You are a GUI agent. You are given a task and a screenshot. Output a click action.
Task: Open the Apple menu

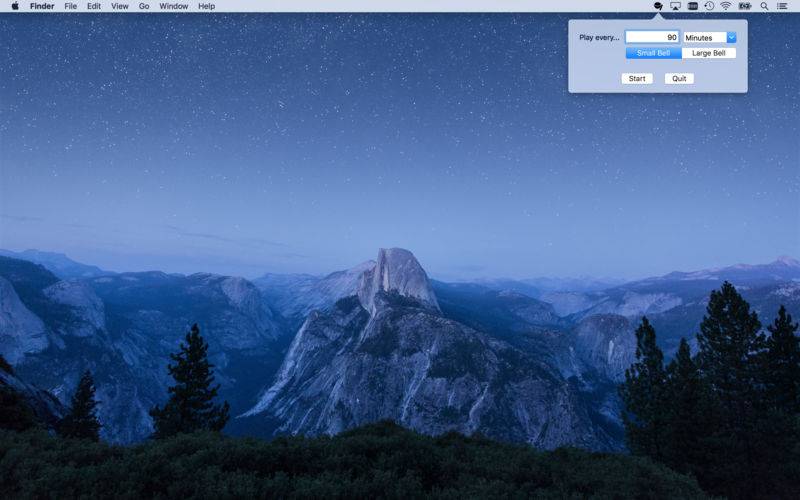click(x=15, y=6)
